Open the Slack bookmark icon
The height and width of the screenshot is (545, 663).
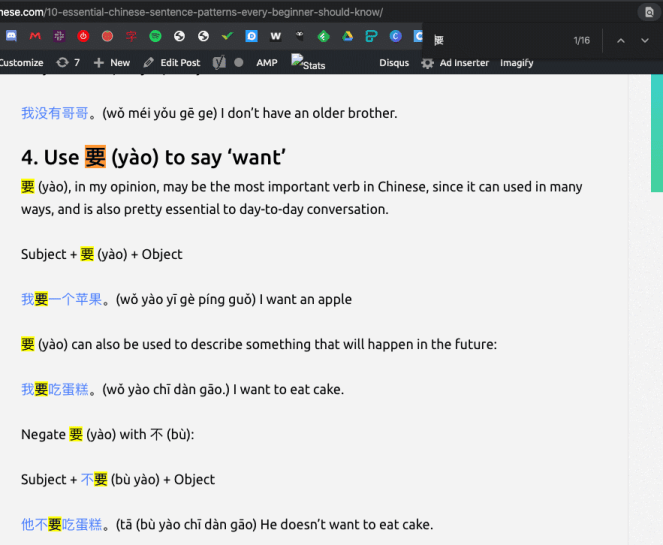pos(59,37)
